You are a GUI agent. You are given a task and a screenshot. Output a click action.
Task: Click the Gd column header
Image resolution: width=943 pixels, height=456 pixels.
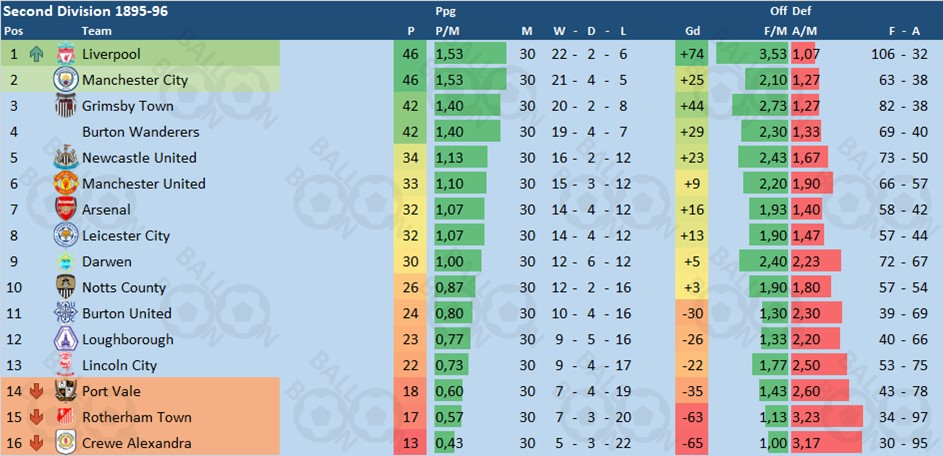pos(692,31)
